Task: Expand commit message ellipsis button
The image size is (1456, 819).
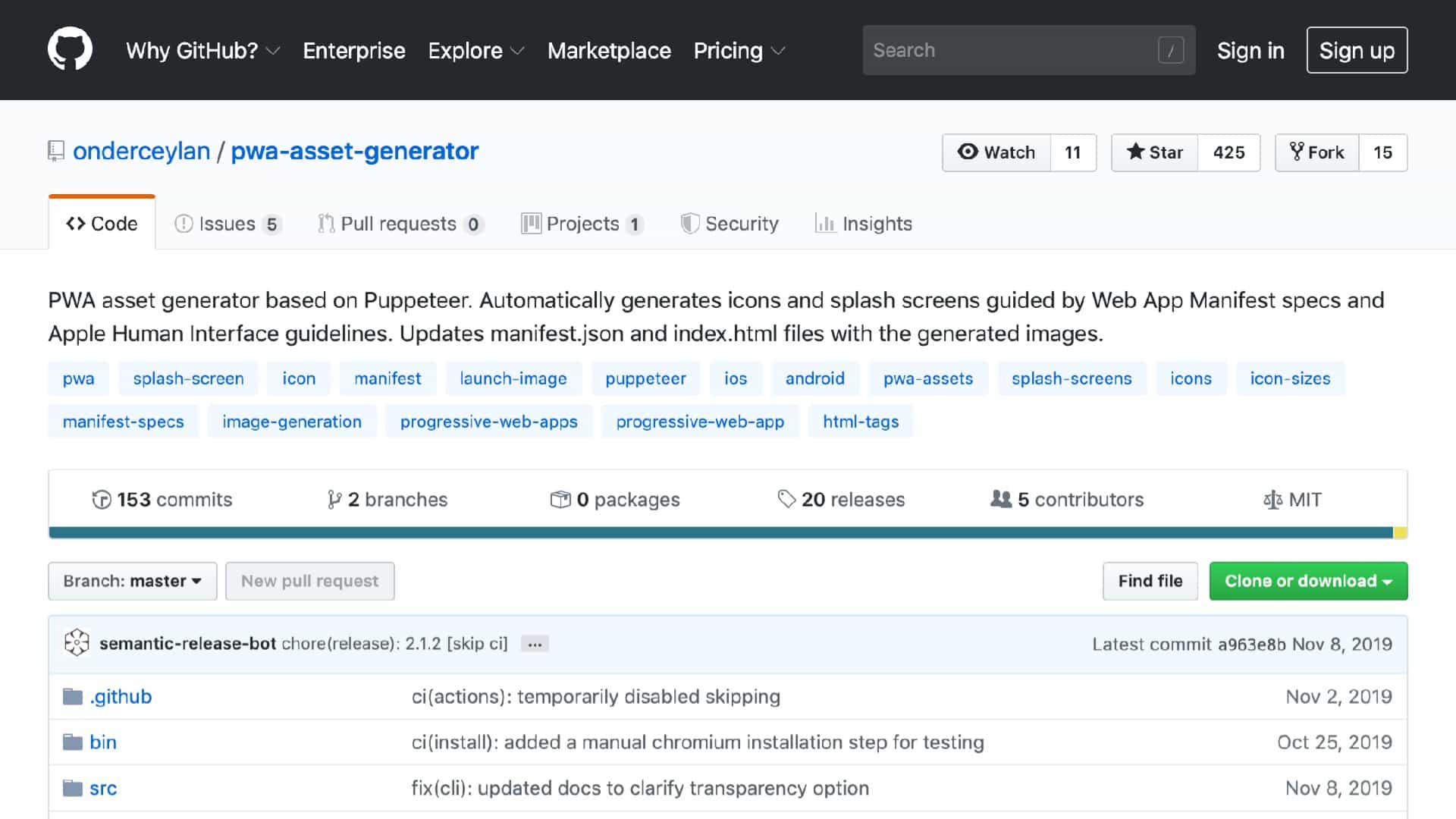Action: 535,644
